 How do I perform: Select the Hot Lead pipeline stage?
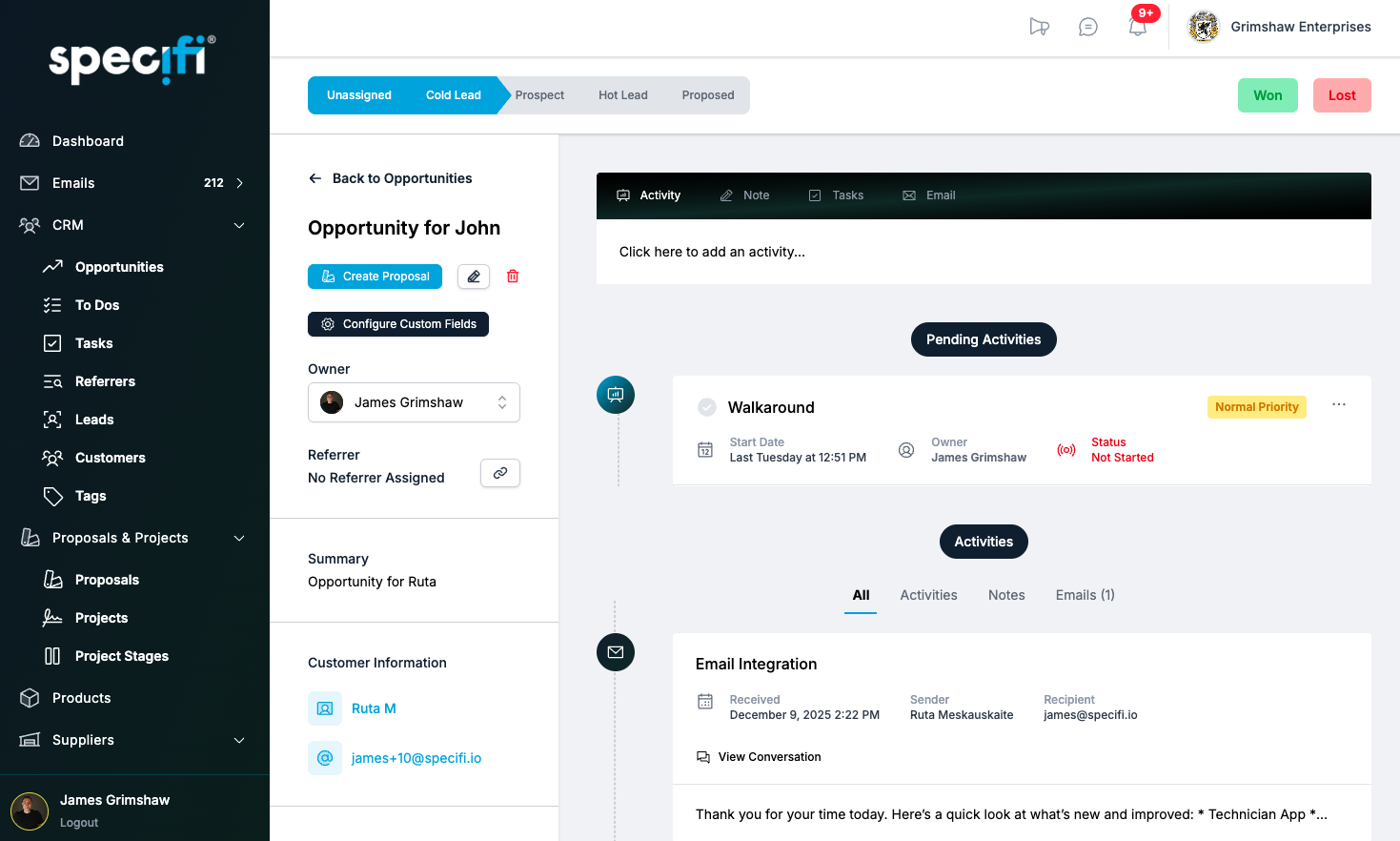click(622, 95)
